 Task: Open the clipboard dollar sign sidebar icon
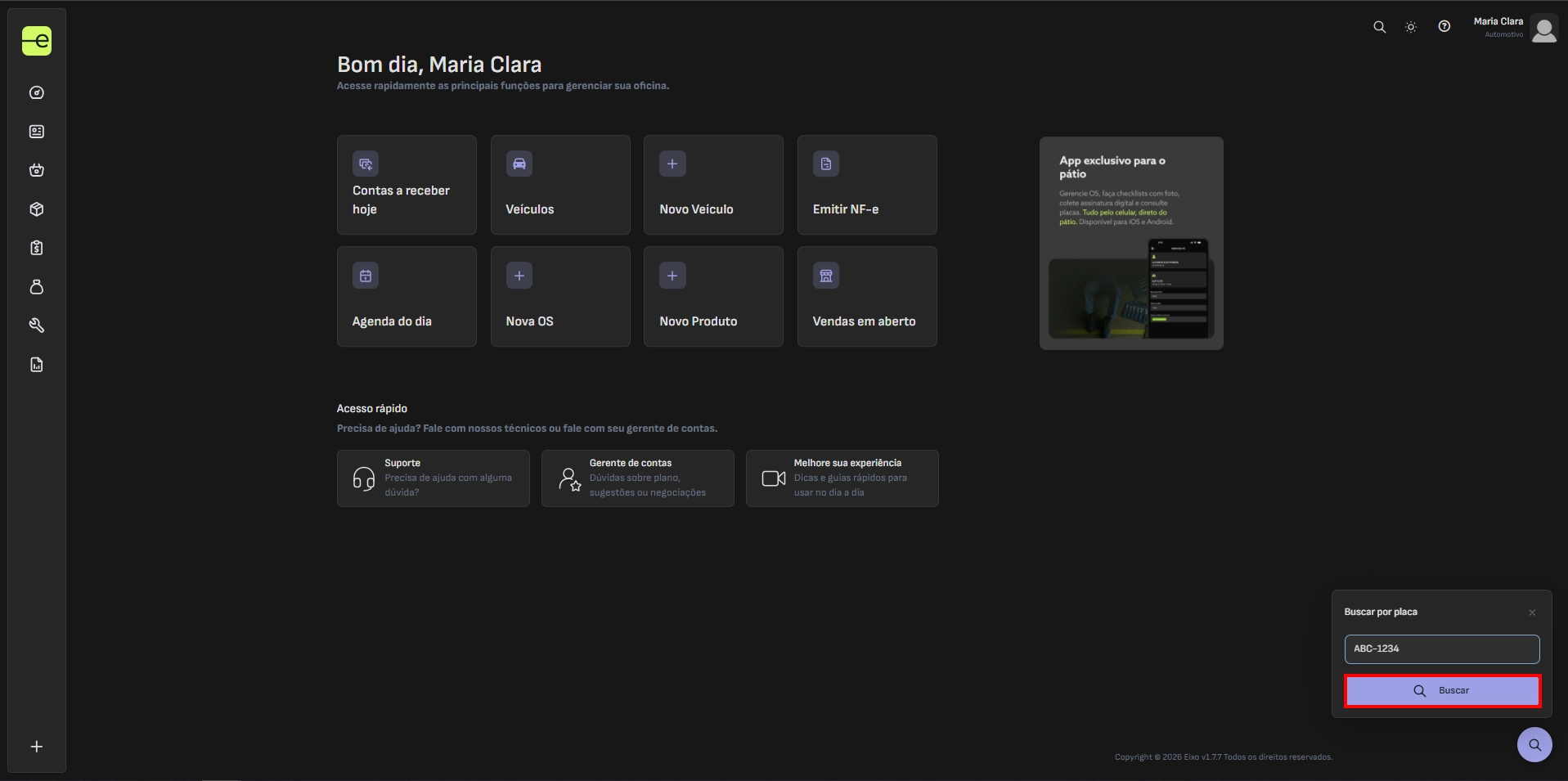coord(37,248)
